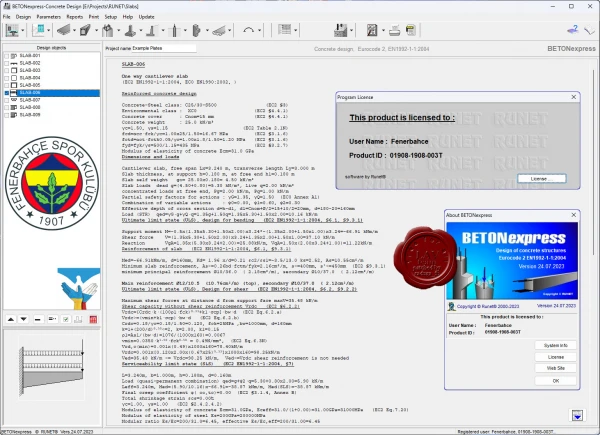Expand dropdown arrow next to beam icon
The height and width of the screenshot is (435, 600).
pyautogui.click(x=74, y=31)
